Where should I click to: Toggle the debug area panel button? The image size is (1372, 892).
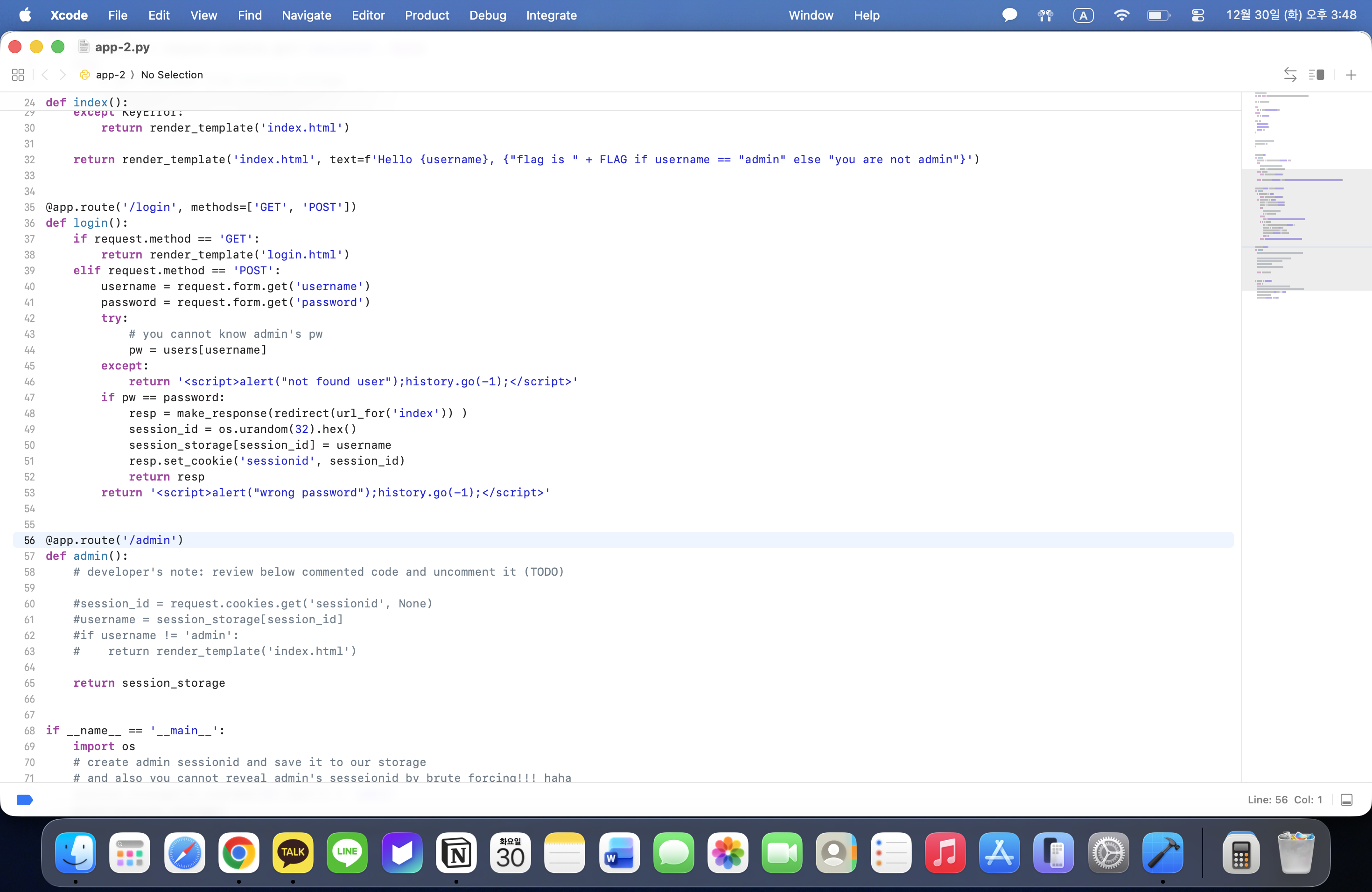click(x=1347, y=800)
